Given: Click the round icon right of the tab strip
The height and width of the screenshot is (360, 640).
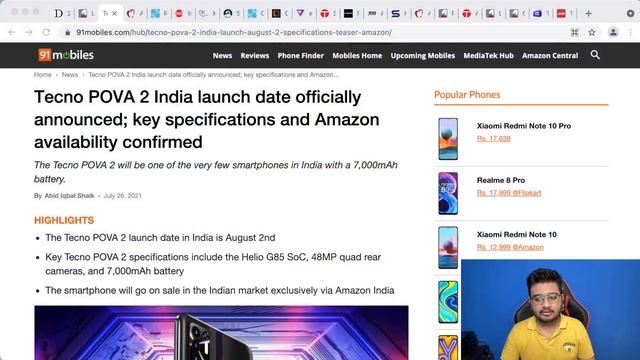Looking at the screenshot, I should [631, 13].
